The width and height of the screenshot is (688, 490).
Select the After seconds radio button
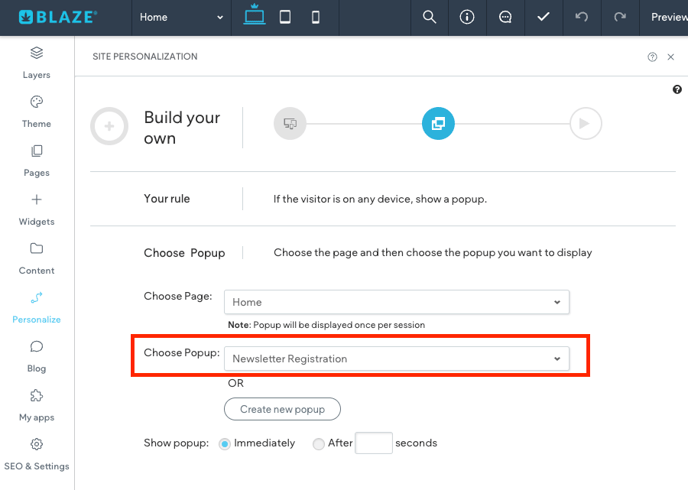(x=319, y=443)
